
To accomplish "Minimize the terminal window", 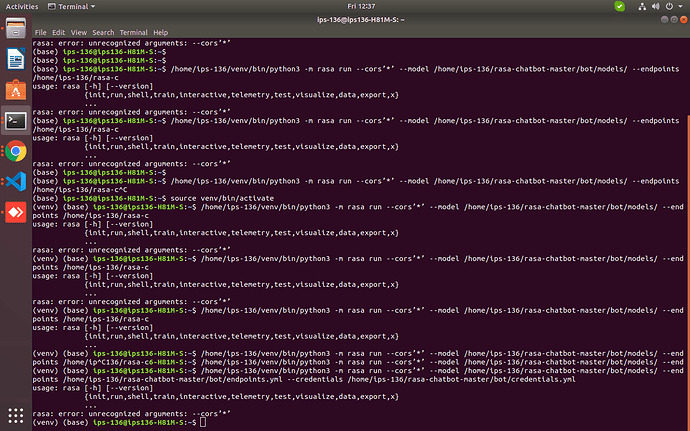I will [x=664, y=20].
